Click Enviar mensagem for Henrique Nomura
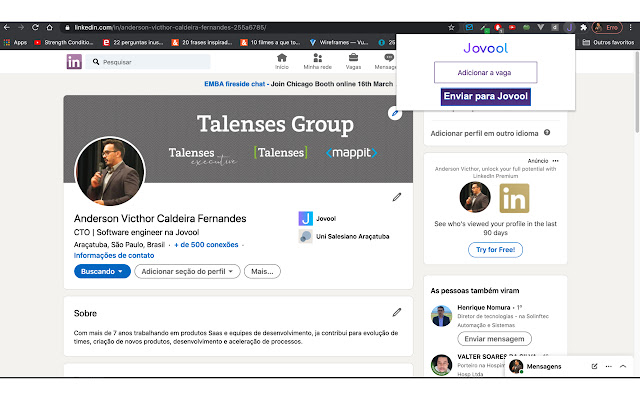The width and height of the screenshot is (640, 400). (494, 339)
